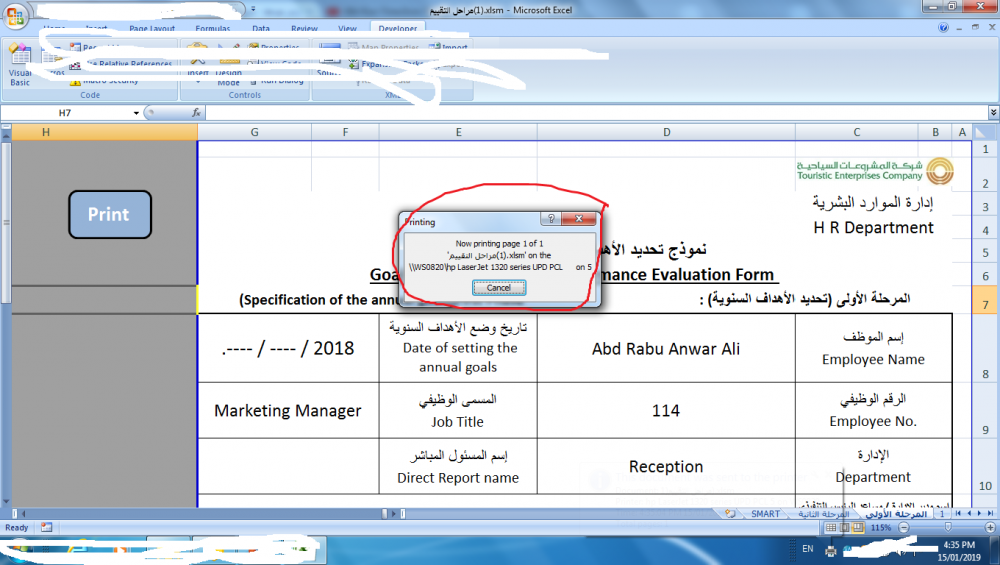The height and width of the screenshot is (565, 1000).
Task: Click inside the formula bar
Action: tap(596, 113)
